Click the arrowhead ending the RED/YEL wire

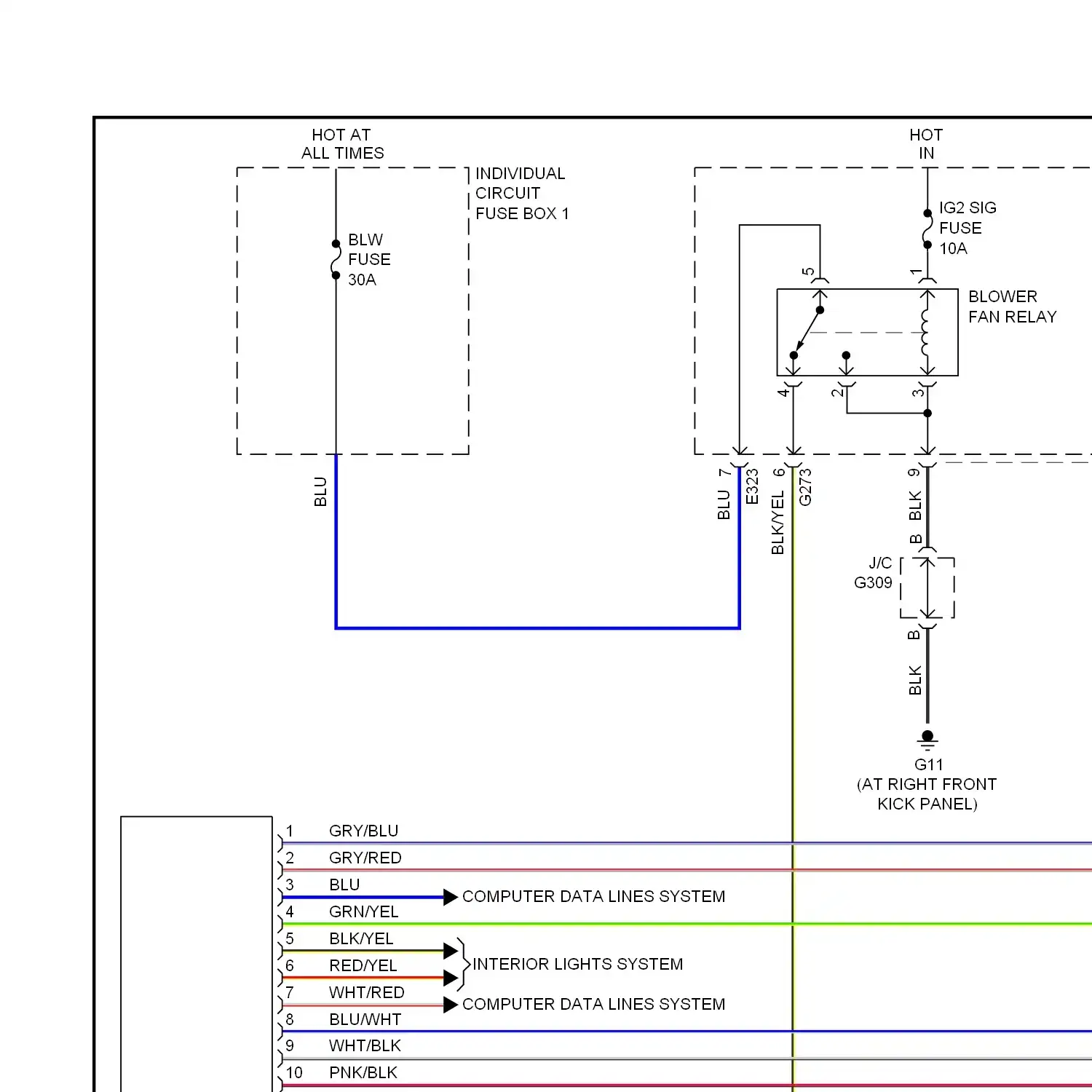[x=450, y=978]
